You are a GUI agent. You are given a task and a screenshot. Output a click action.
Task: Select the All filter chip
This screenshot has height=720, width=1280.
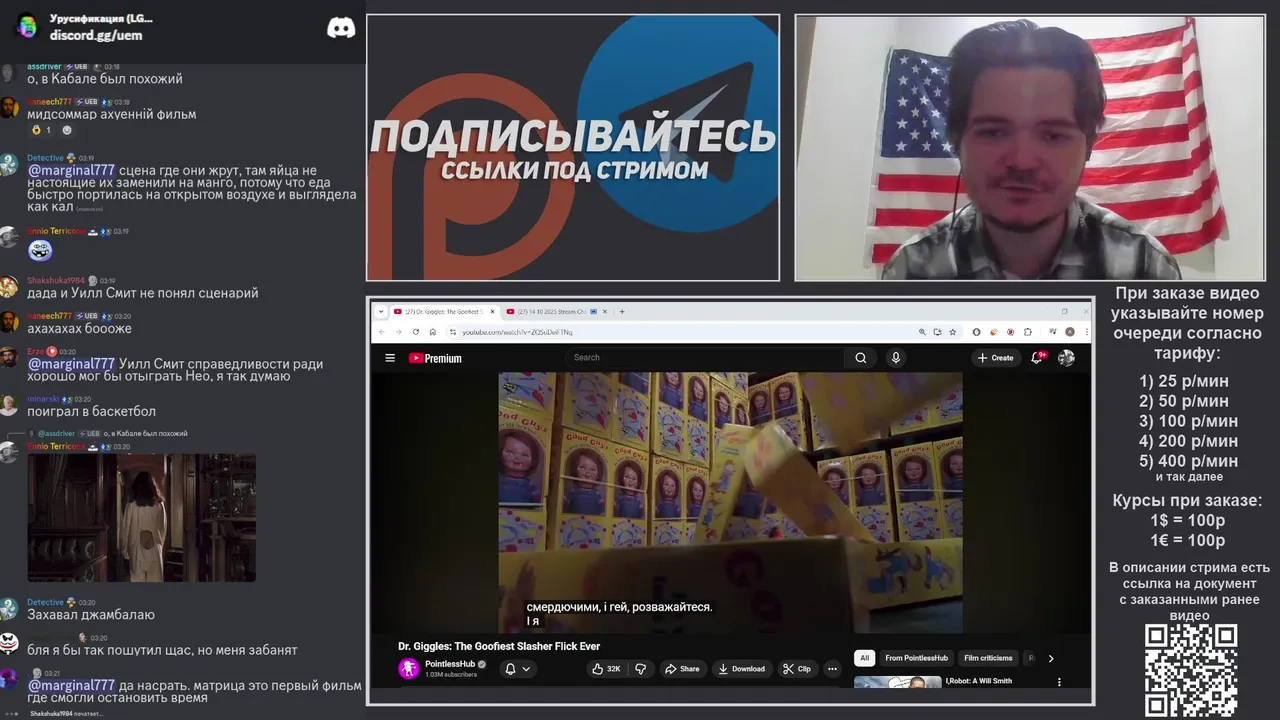coord(864,658)
